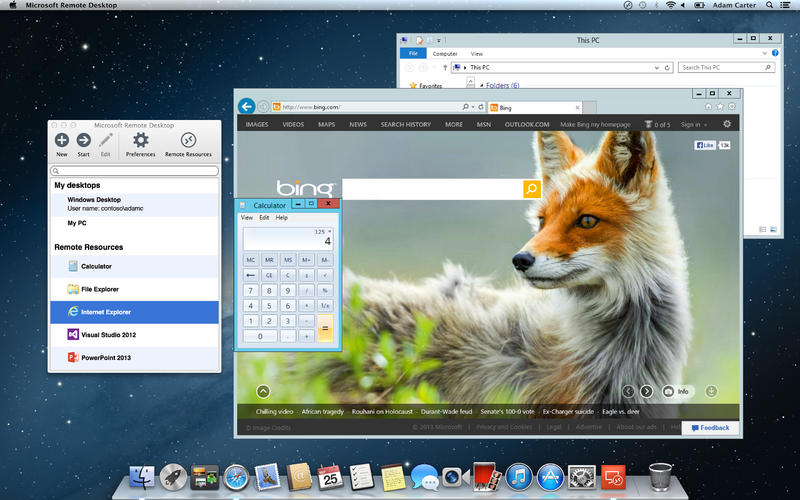Click Bing search magnifier button

[x=531, y=188]
